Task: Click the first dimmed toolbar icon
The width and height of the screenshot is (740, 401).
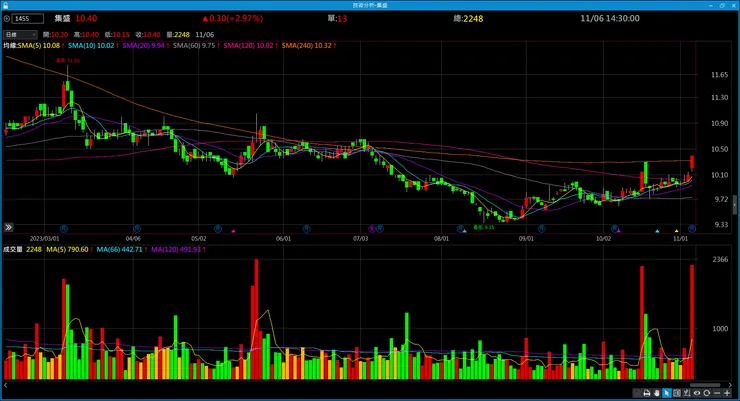Action: [x=638, y=393]
